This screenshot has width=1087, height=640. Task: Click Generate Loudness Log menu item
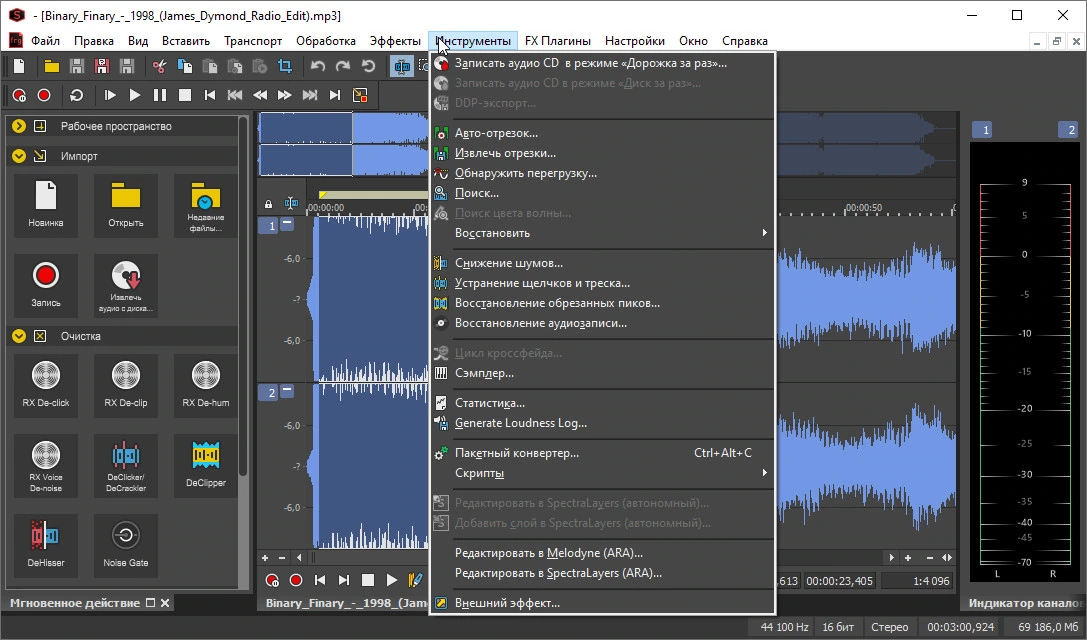coord(602,423)
